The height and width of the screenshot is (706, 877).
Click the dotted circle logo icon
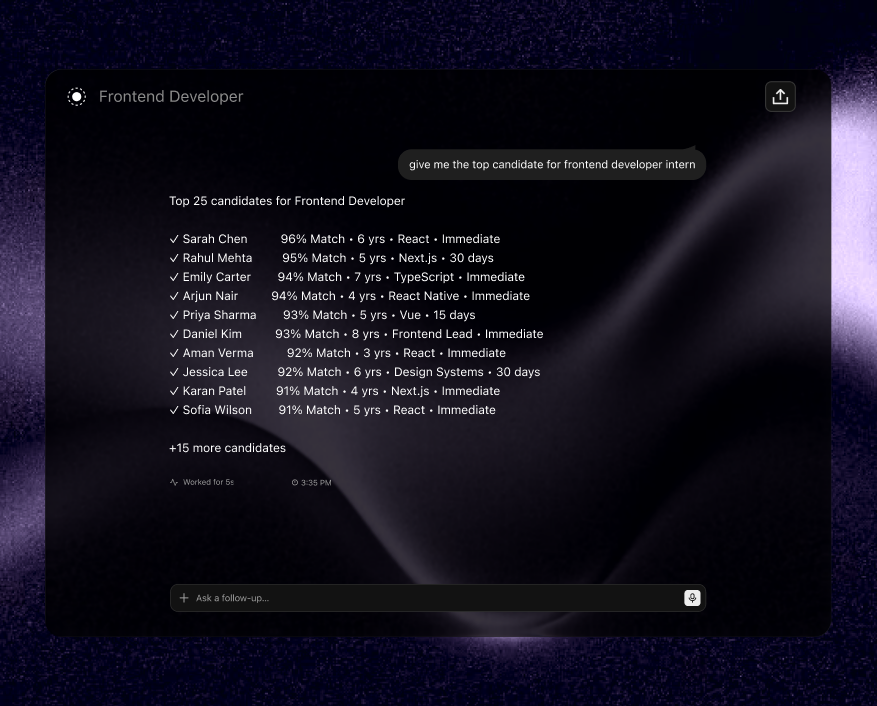[77, 97]
